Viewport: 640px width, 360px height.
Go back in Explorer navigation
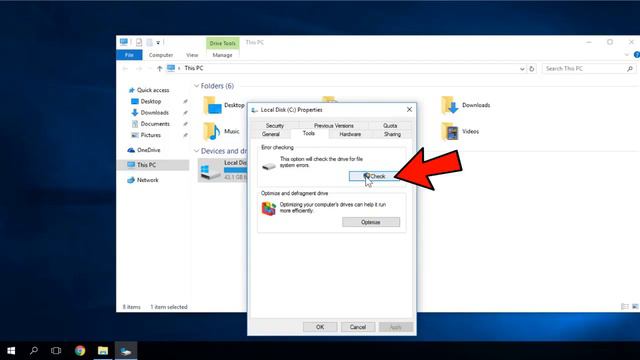125,69
